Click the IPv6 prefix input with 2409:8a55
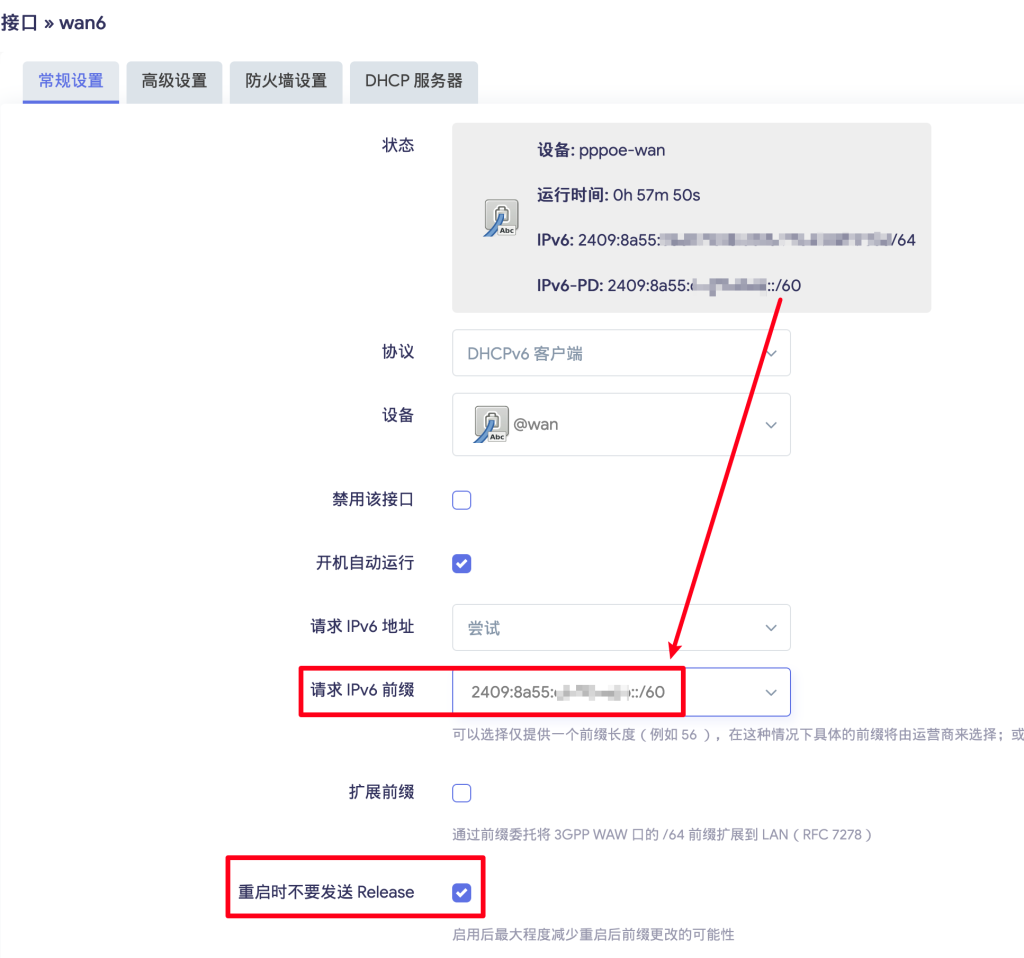The image size is (1024, 958). (x=621, y=692)
